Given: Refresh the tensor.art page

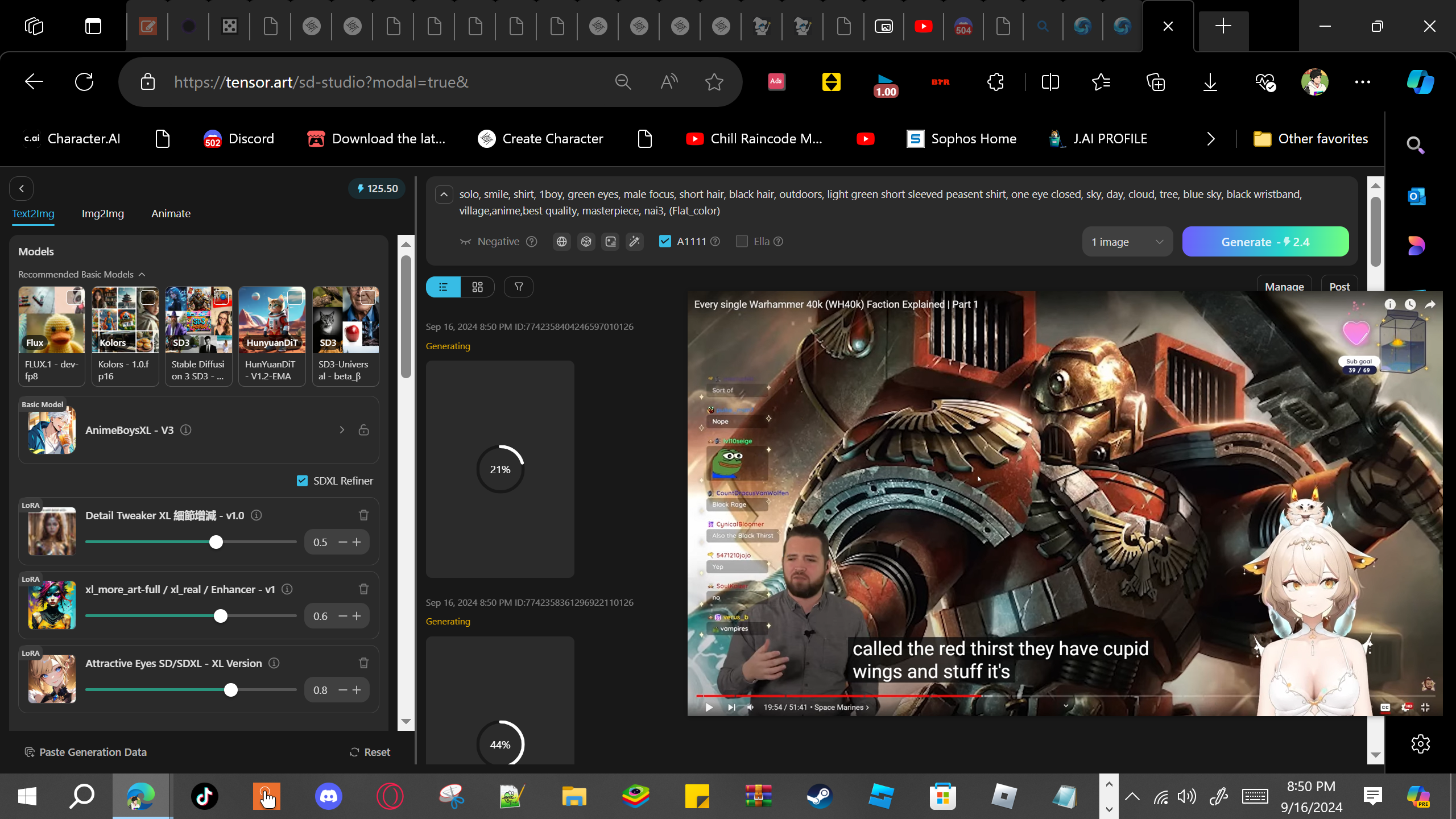Looking at the screenshot, I should point(84,82).
